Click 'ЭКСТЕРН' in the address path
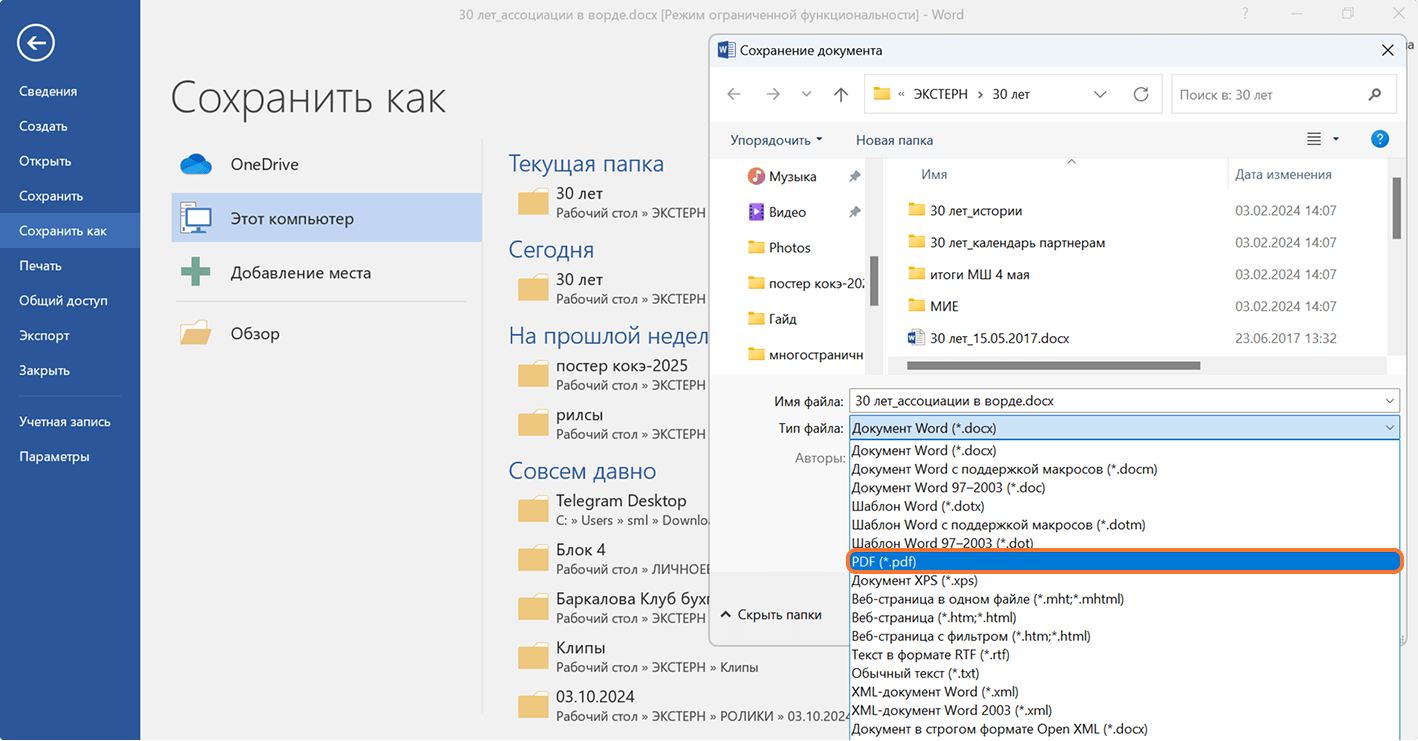1418x741 pixels. click(939, 94)
